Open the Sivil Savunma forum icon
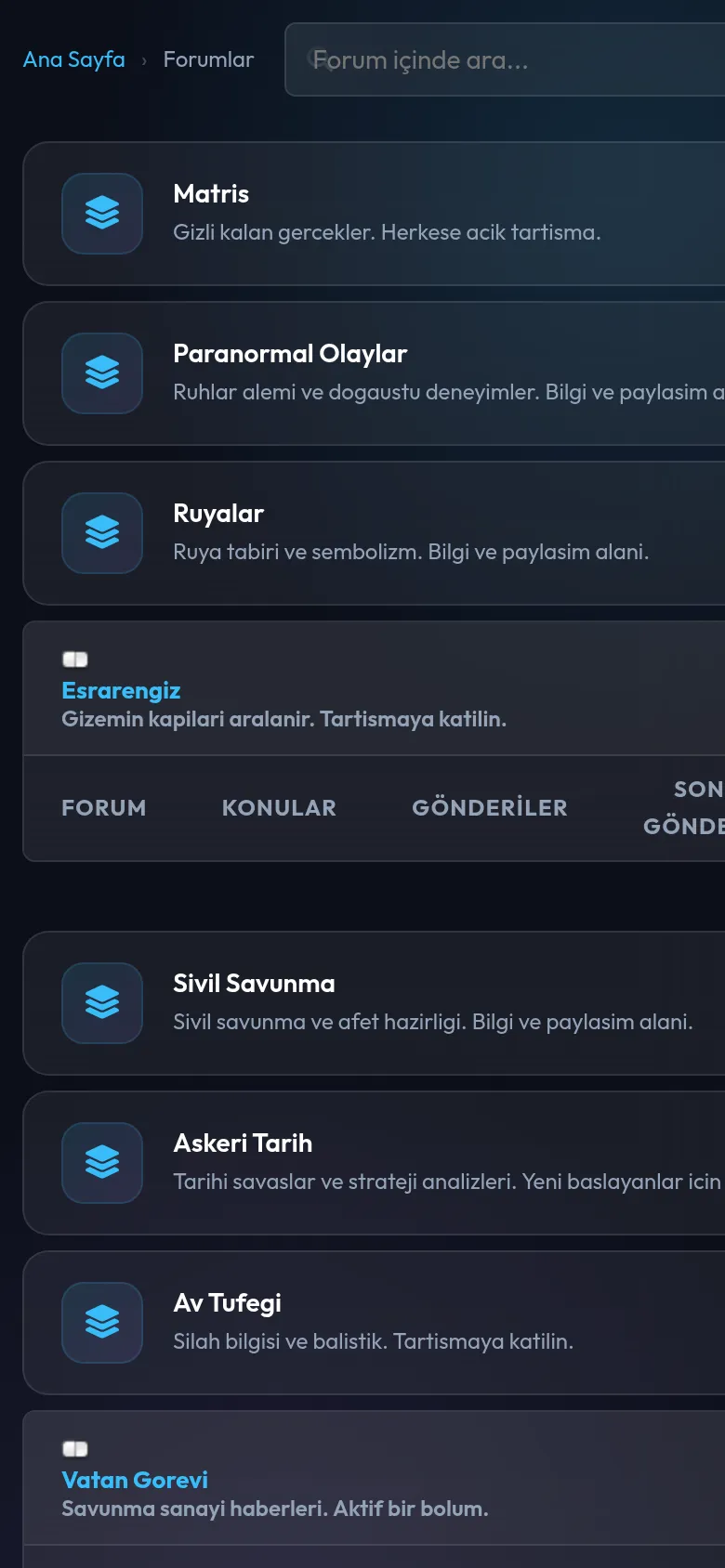The height and width of the screenshot is (1568, 725). [x=102, y=1003]
